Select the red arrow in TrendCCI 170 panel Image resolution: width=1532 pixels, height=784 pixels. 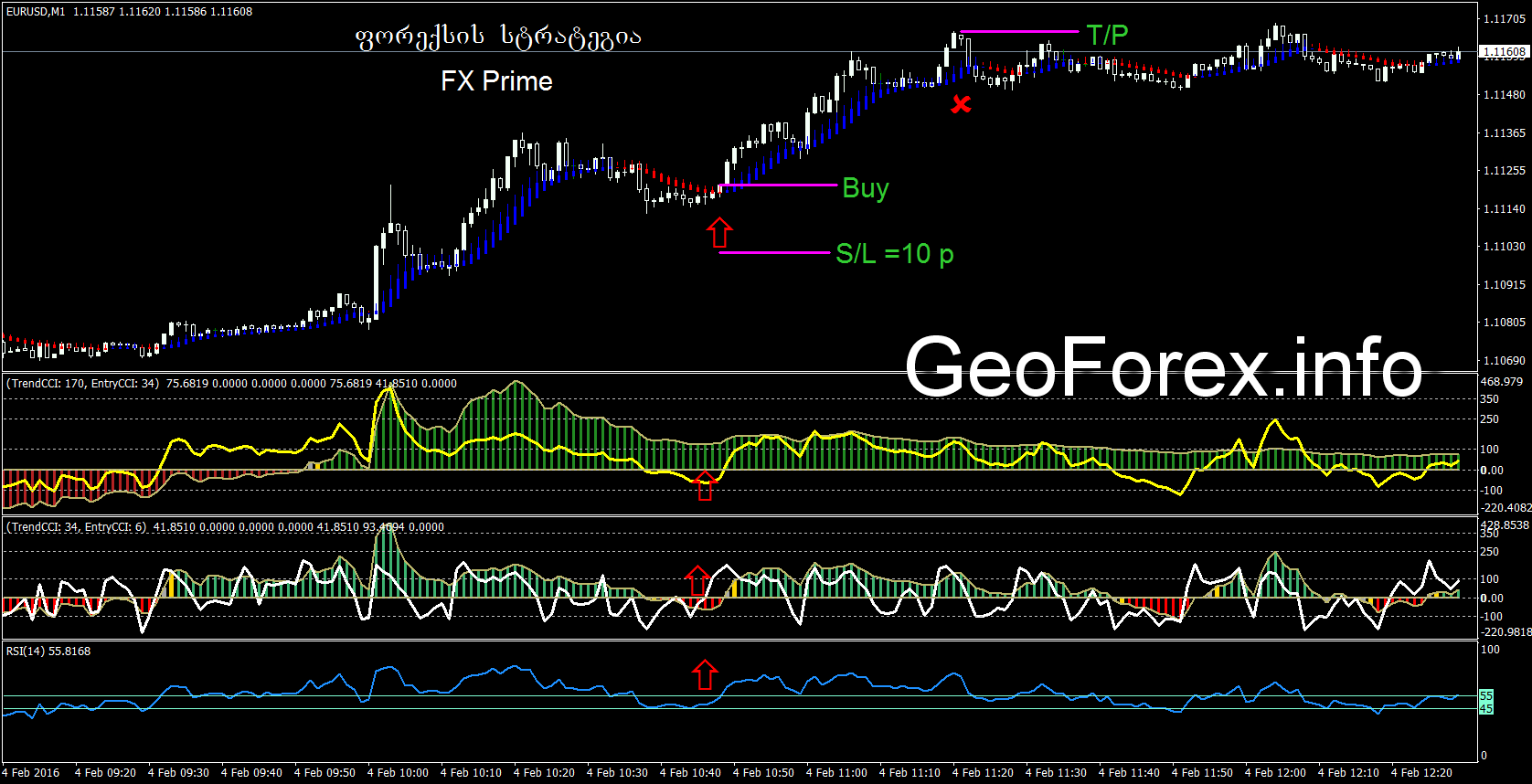(704, 486)
